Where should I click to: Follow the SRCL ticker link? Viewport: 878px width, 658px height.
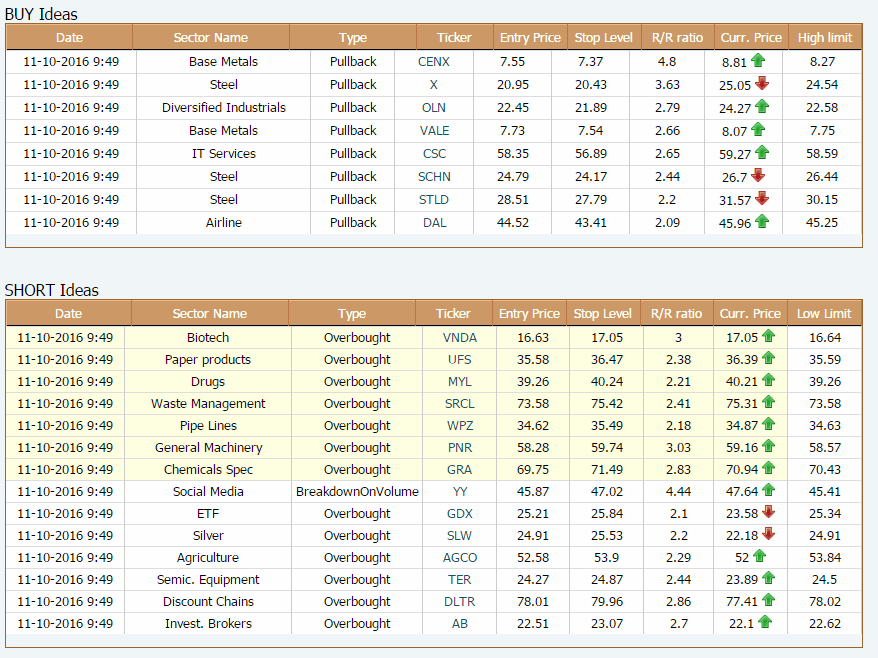point(460,404)
